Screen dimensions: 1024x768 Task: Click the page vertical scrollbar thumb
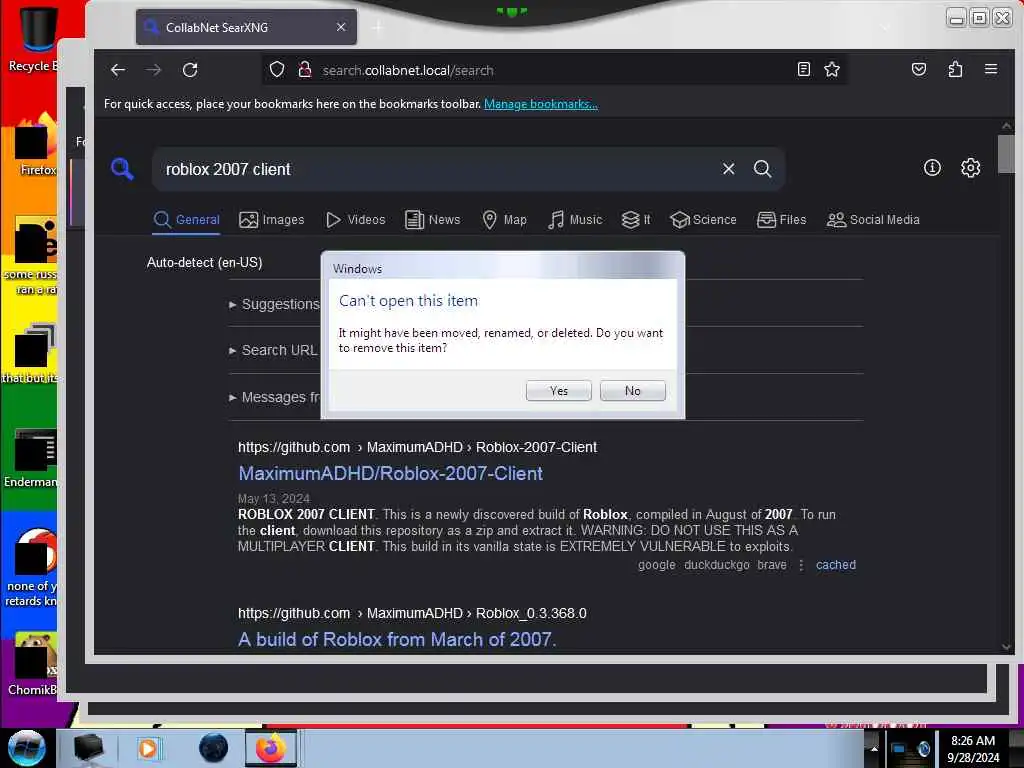tap(1006, 154)
